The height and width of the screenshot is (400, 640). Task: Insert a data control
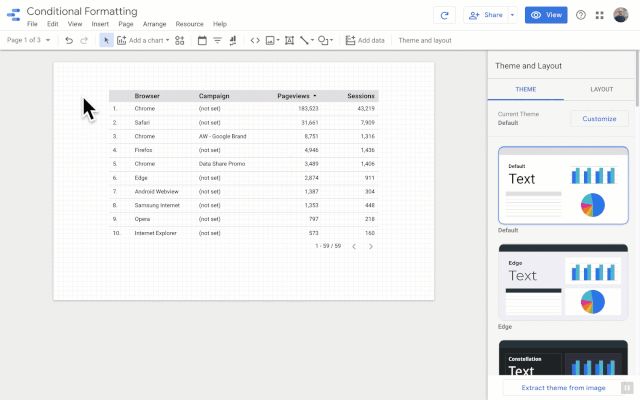[x=233, y=40]
